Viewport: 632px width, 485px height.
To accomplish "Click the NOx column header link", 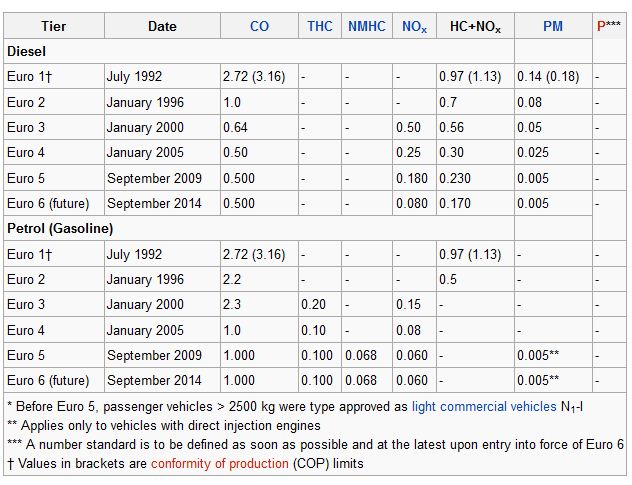I will tap(414, 27).
